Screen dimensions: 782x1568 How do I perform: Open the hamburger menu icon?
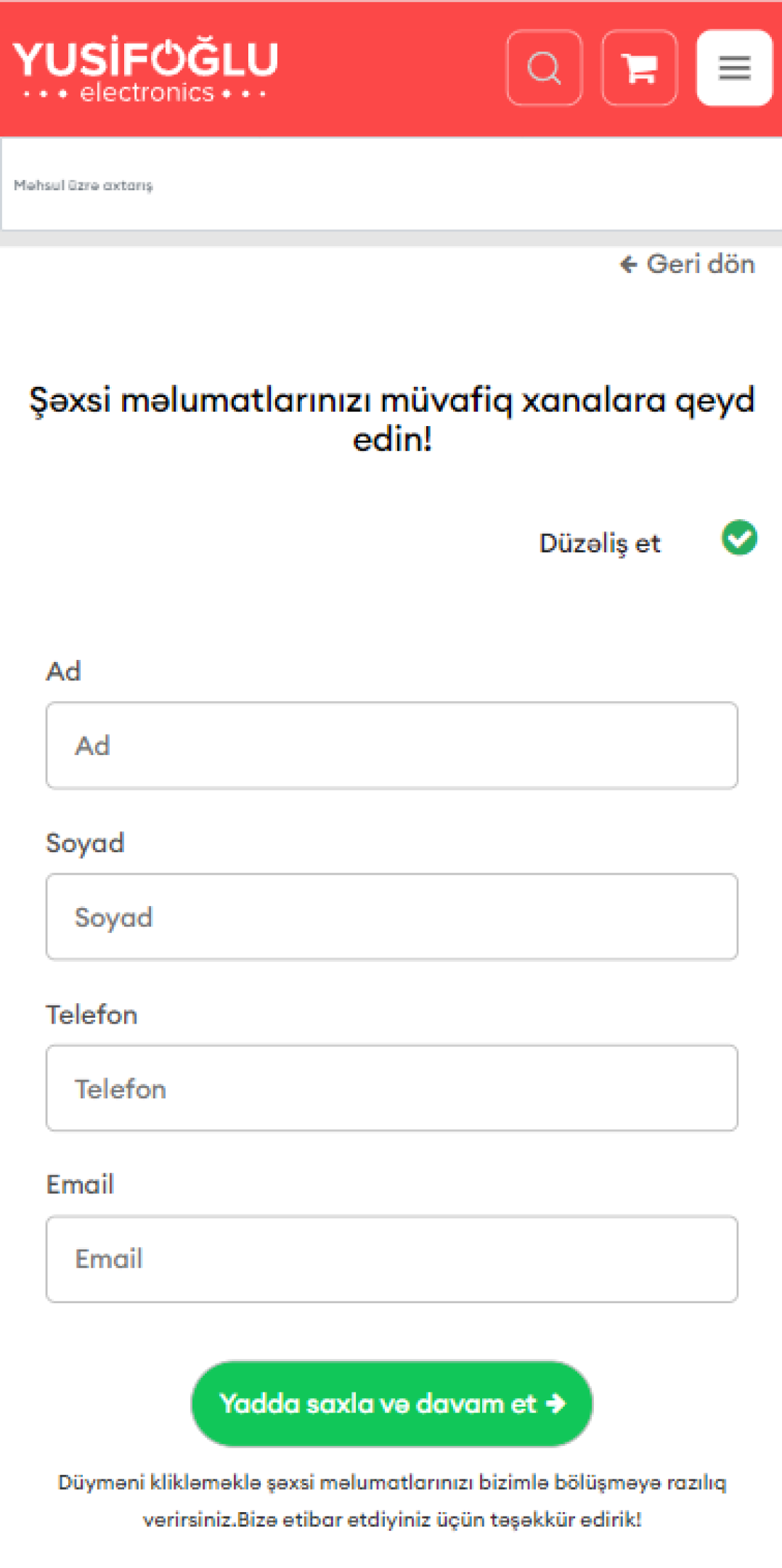pos(733,68)
